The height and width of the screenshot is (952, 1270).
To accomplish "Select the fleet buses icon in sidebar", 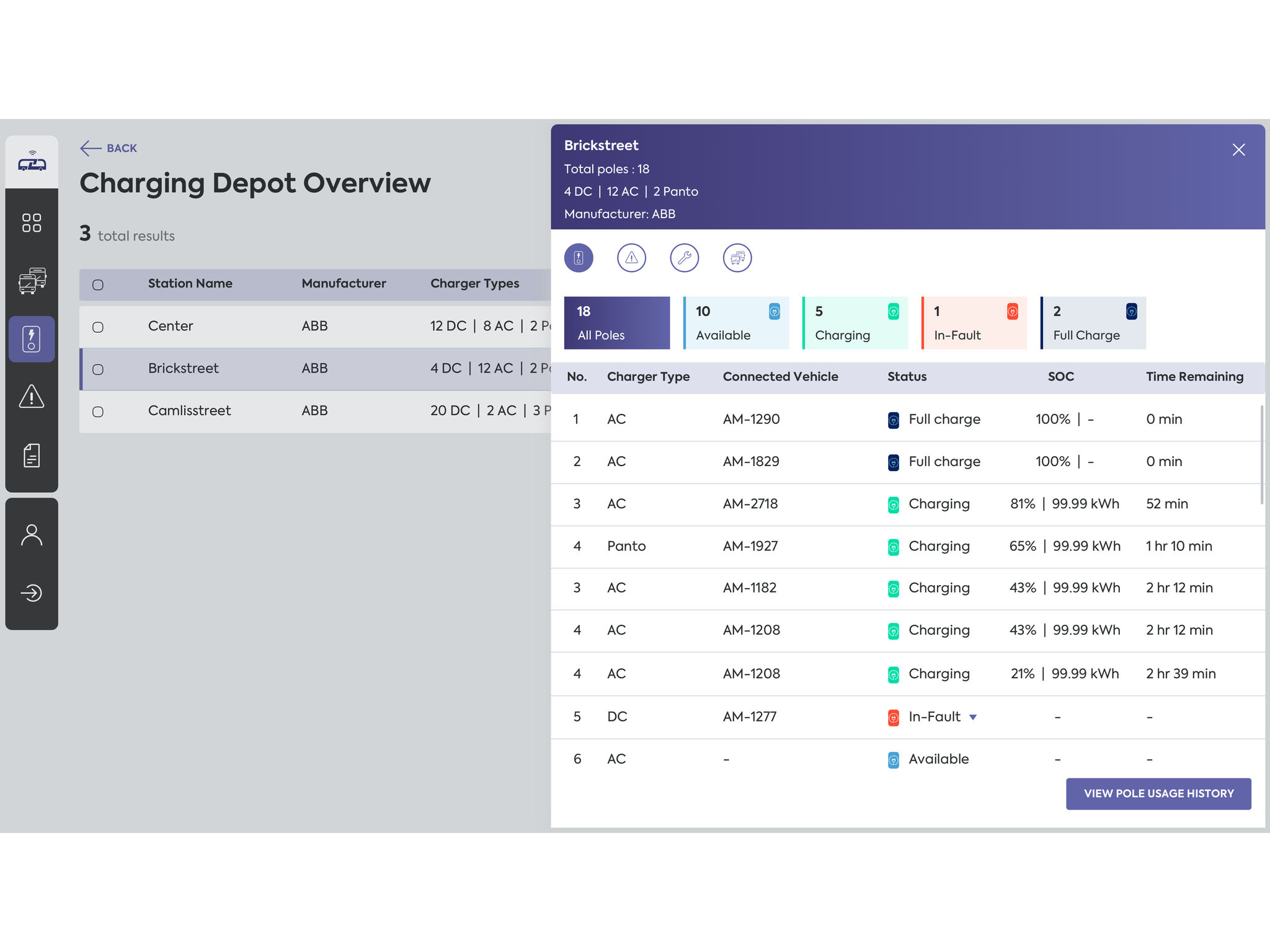I will tap(32, 280).
